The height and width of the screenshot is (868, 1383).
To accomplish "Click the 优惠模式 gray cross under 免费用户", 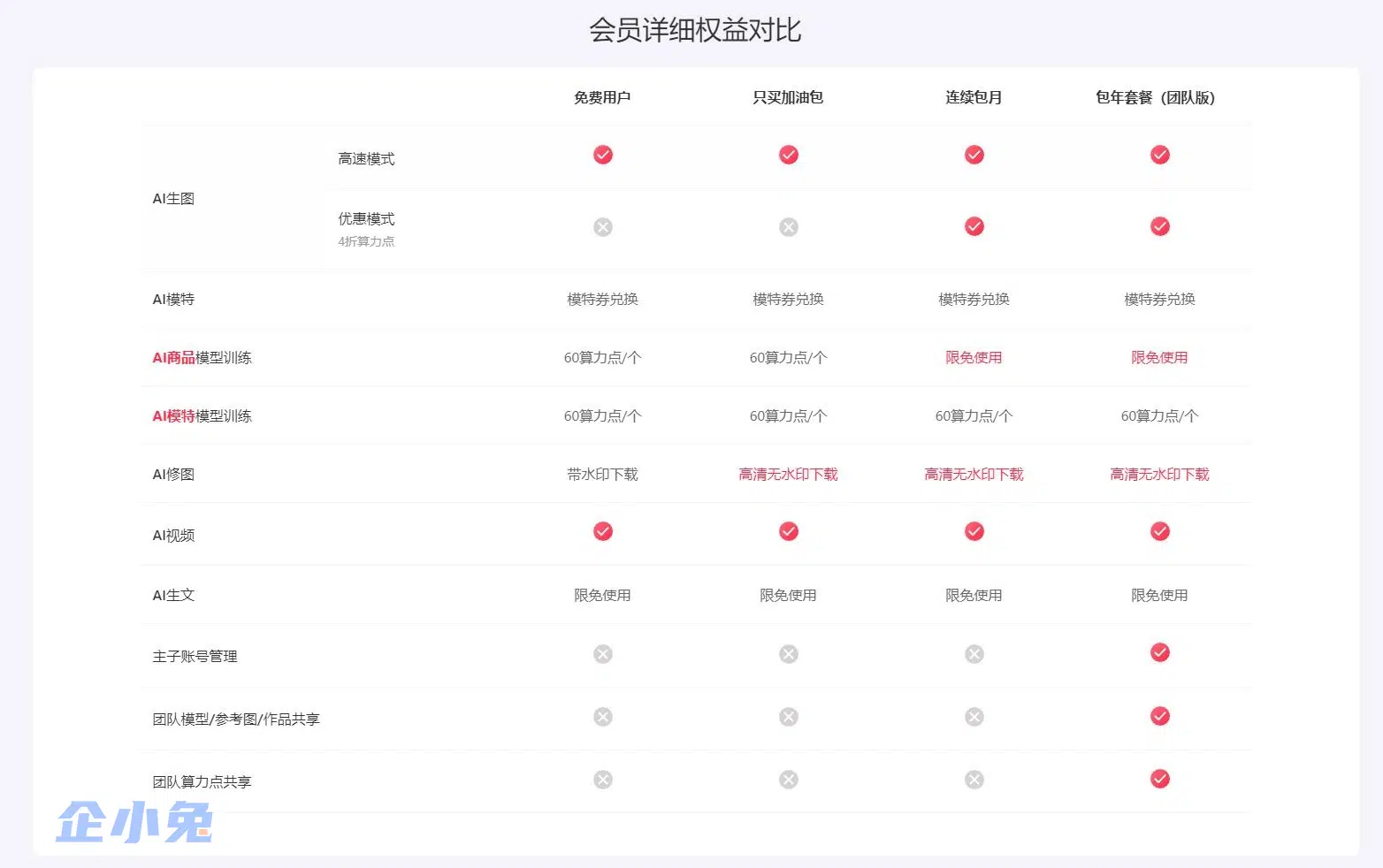I will [x=603, y=227].
